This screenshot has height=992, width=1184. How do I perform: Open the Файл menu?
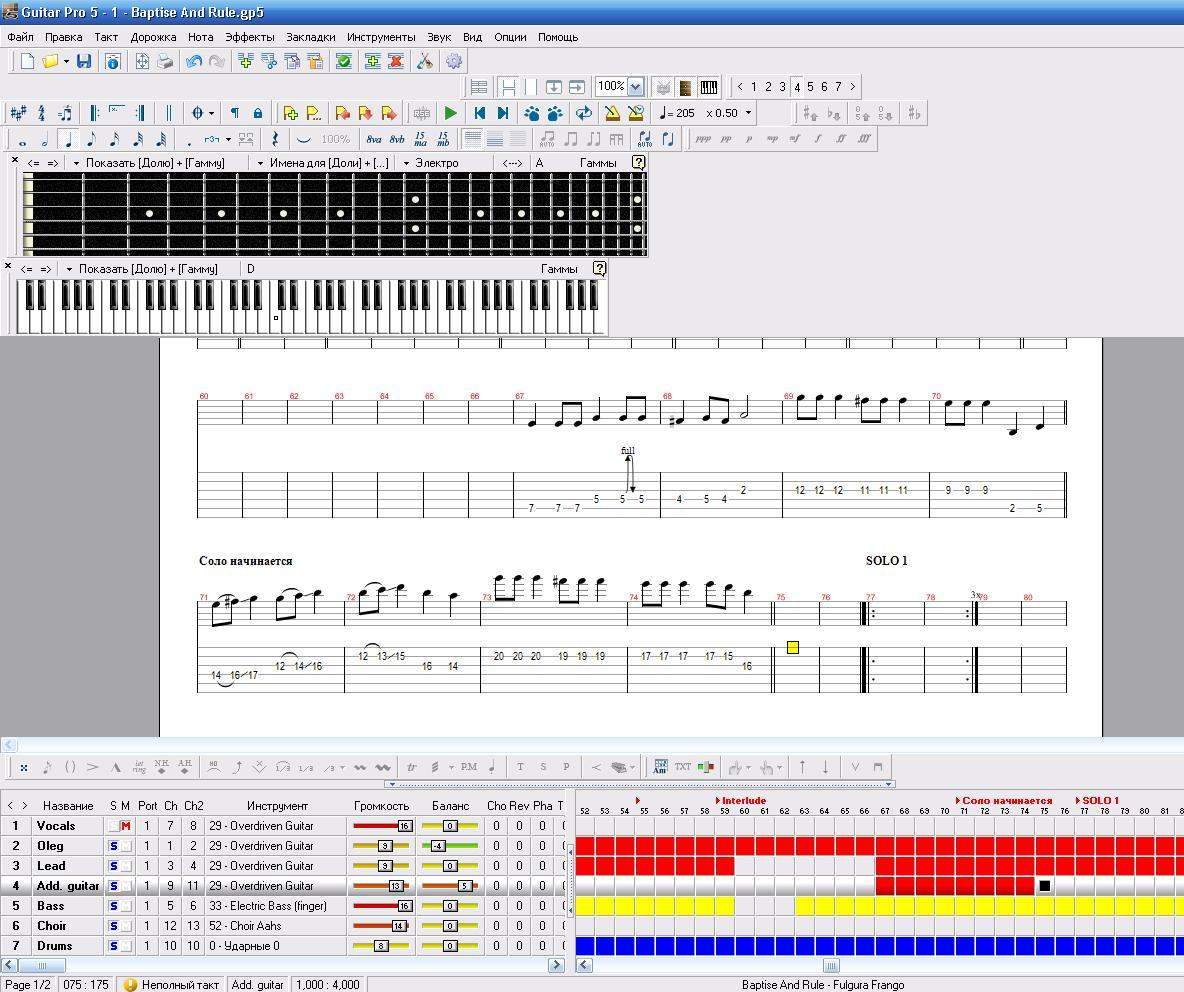[20, 37]
